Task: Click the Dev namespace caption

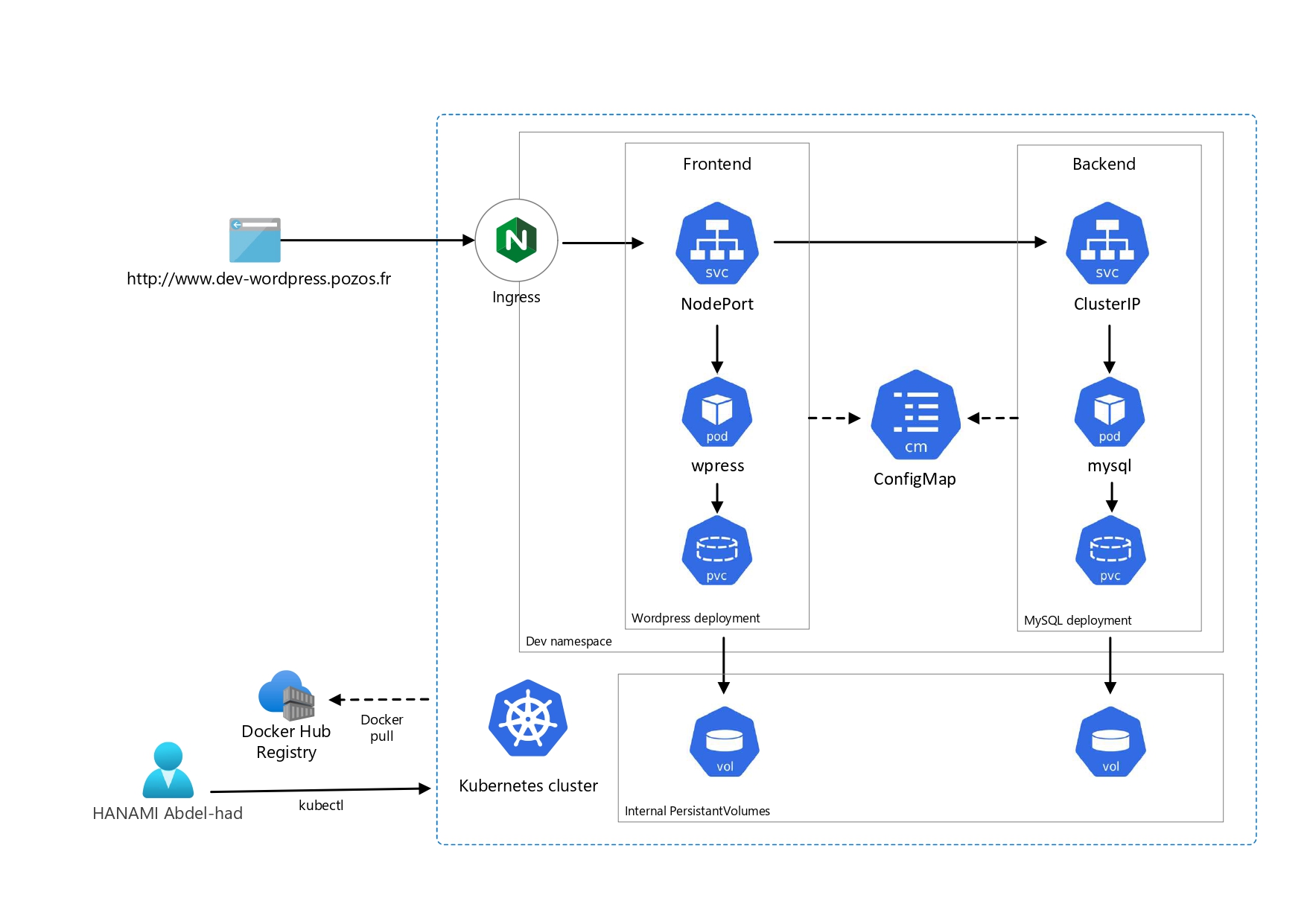Action: pyautogui.click(x=568, y=641)
